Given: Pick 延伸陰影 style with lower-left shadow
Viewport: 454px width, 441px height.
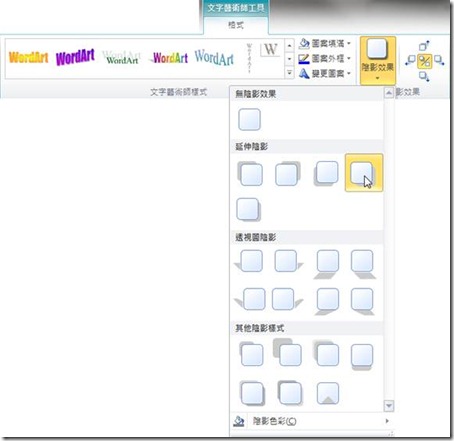Looking at the screenshot, I should point(326,173).
